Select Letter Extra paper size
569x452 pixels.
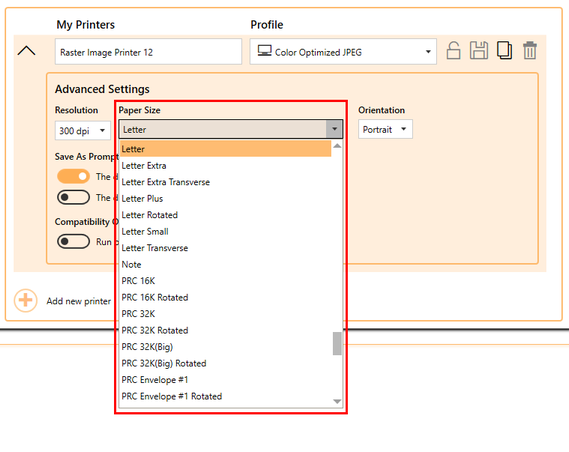[x=225, y=166]
